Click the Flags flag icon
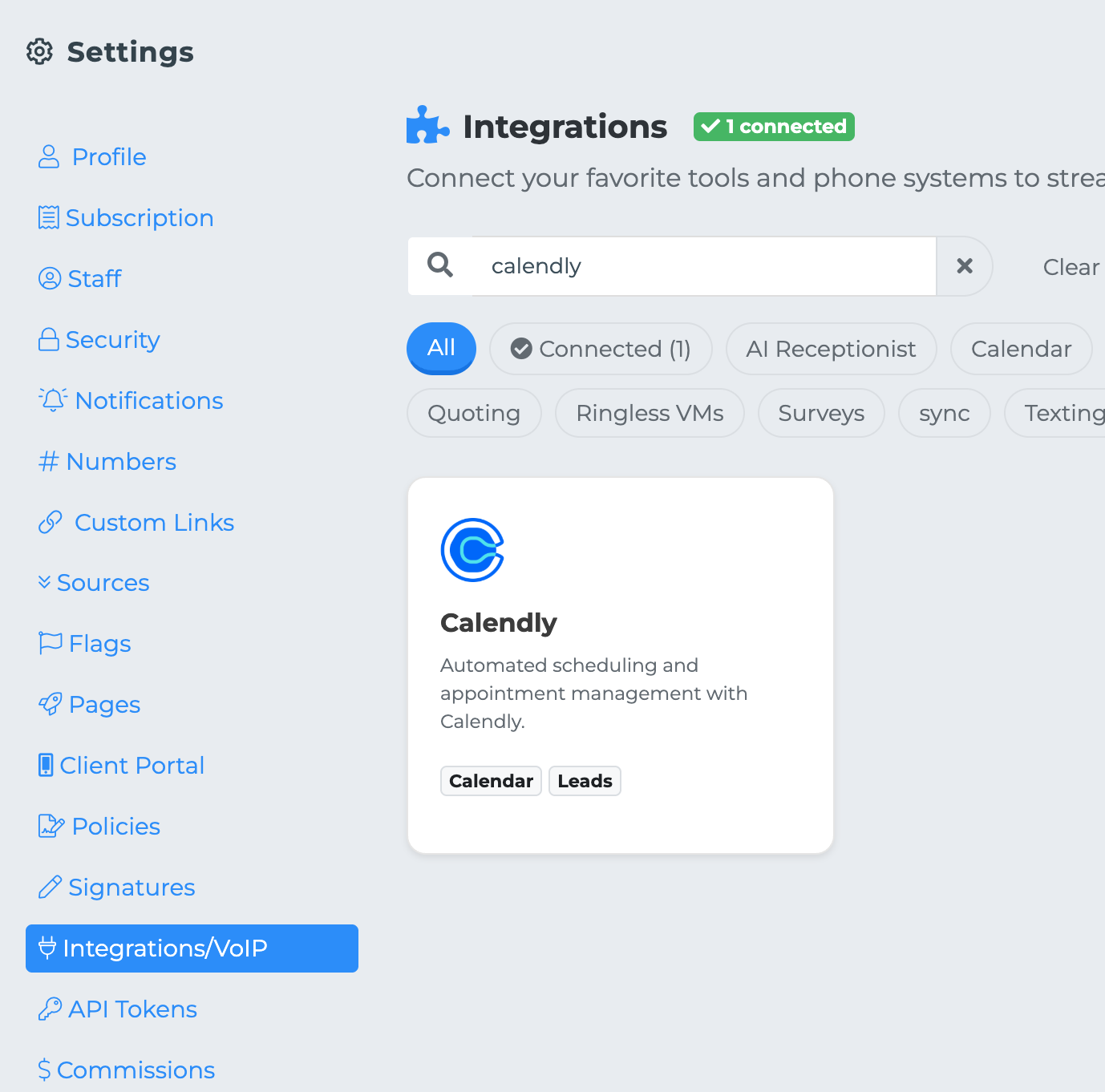 pyautogui.click(x=50, y=643)
